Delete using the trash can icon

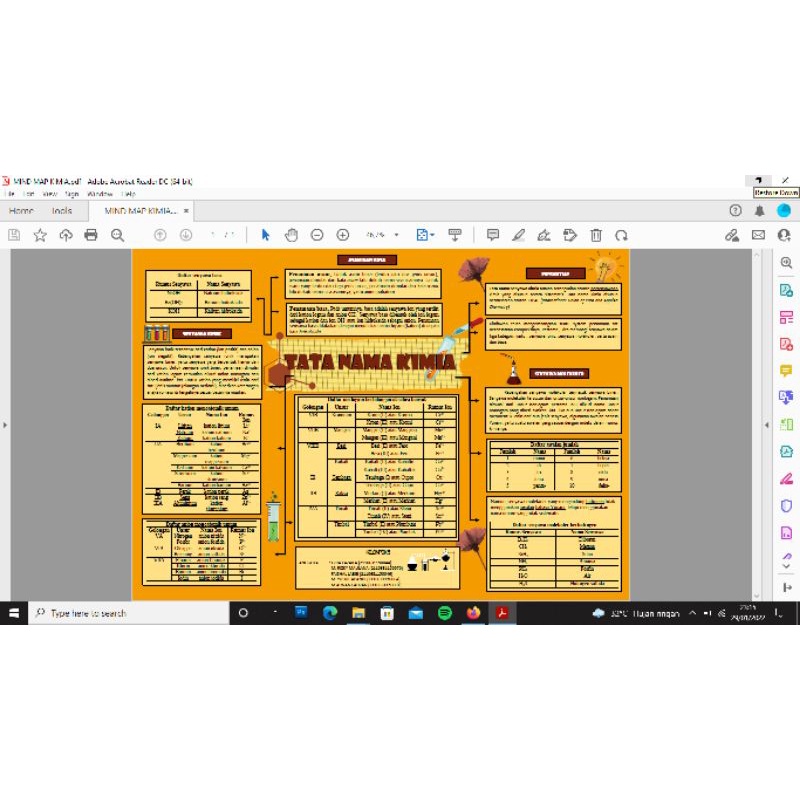point(596,235)
